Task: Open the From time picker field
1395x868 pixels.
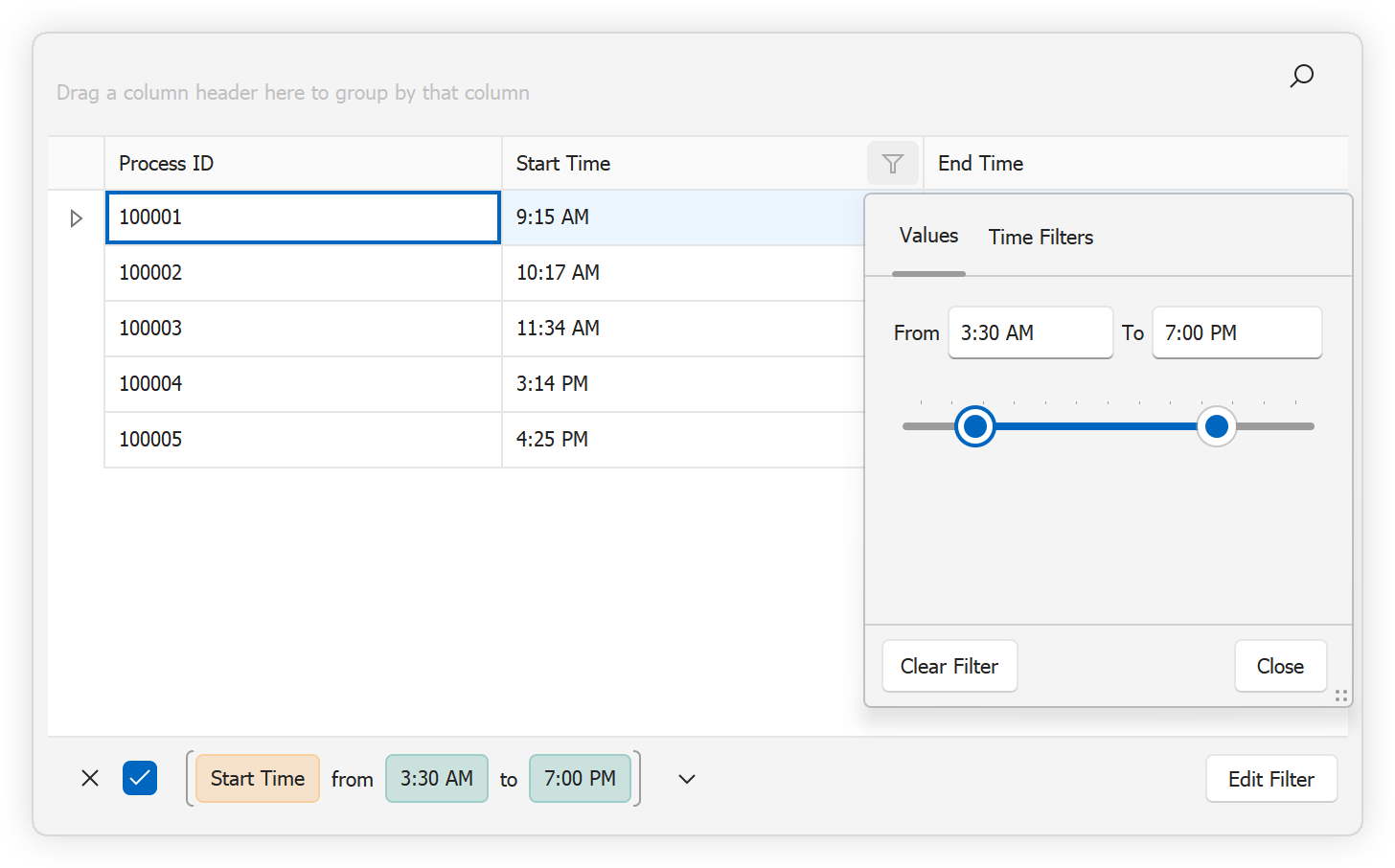Action: click(x=1030, y=332)
